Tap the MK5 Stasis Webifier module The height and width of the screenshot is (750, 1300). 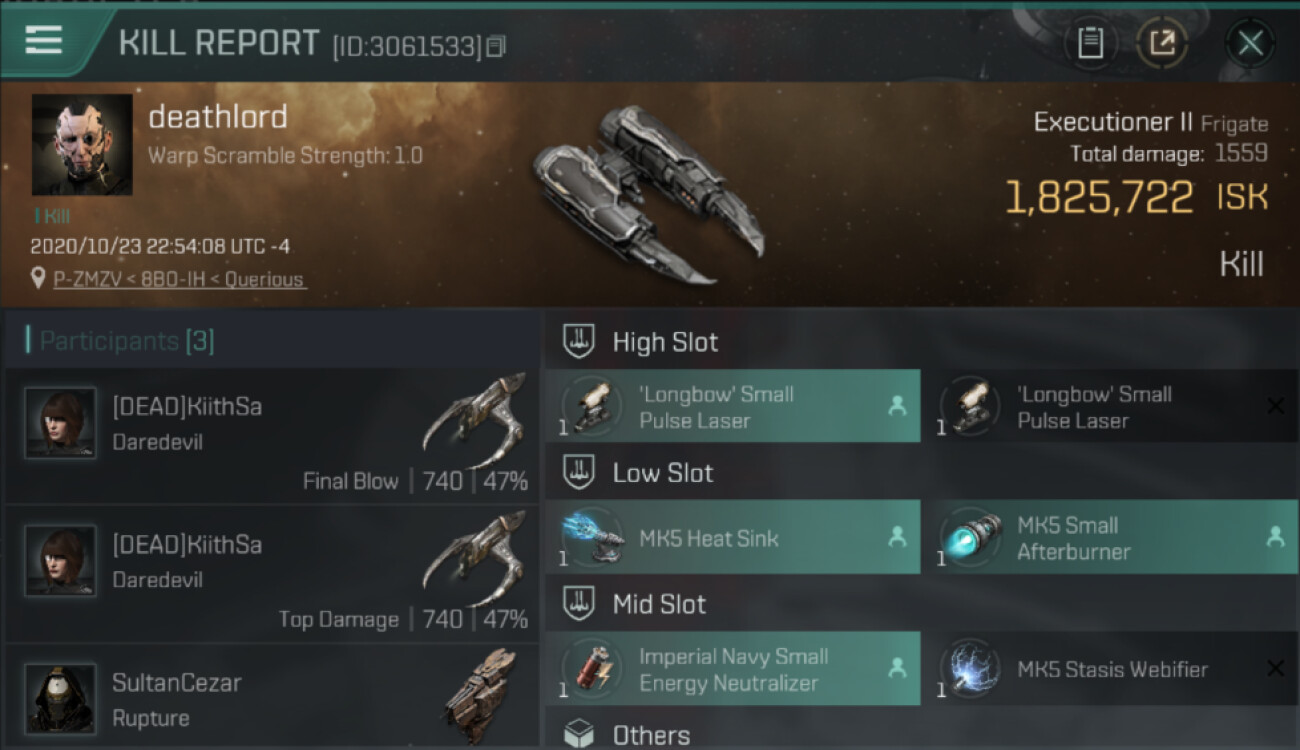[x=1110, y=669]
